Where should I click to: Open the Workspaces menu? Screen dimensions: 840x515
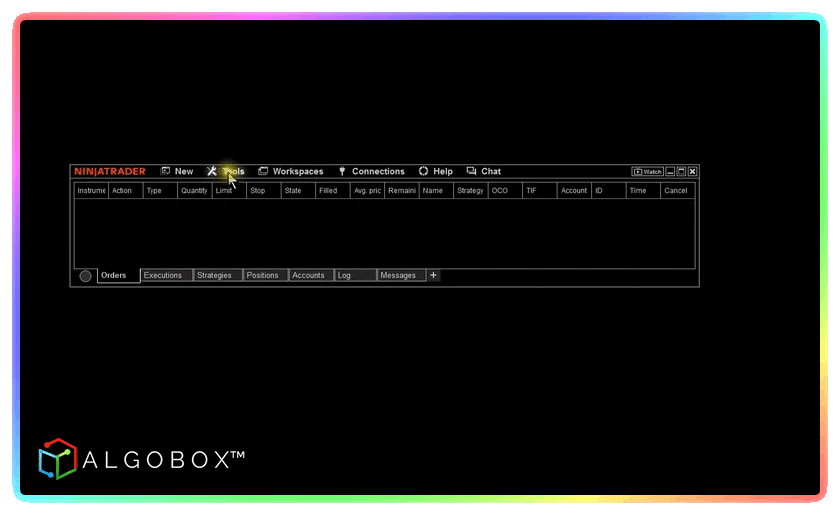coord(291,172)
